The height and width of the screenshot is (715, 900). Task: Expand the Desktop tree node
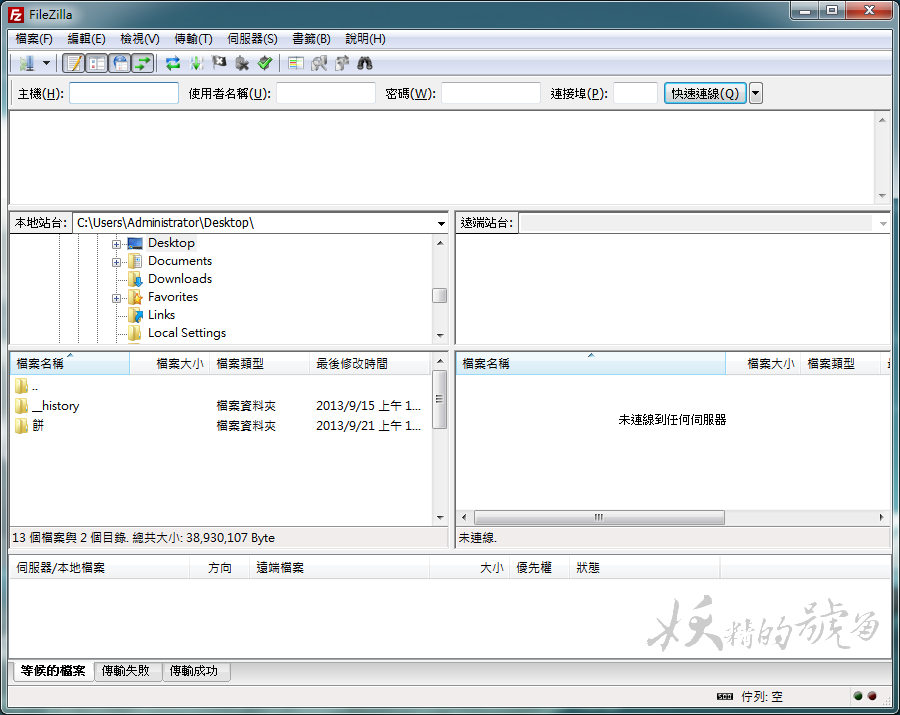tap(117, 244)
